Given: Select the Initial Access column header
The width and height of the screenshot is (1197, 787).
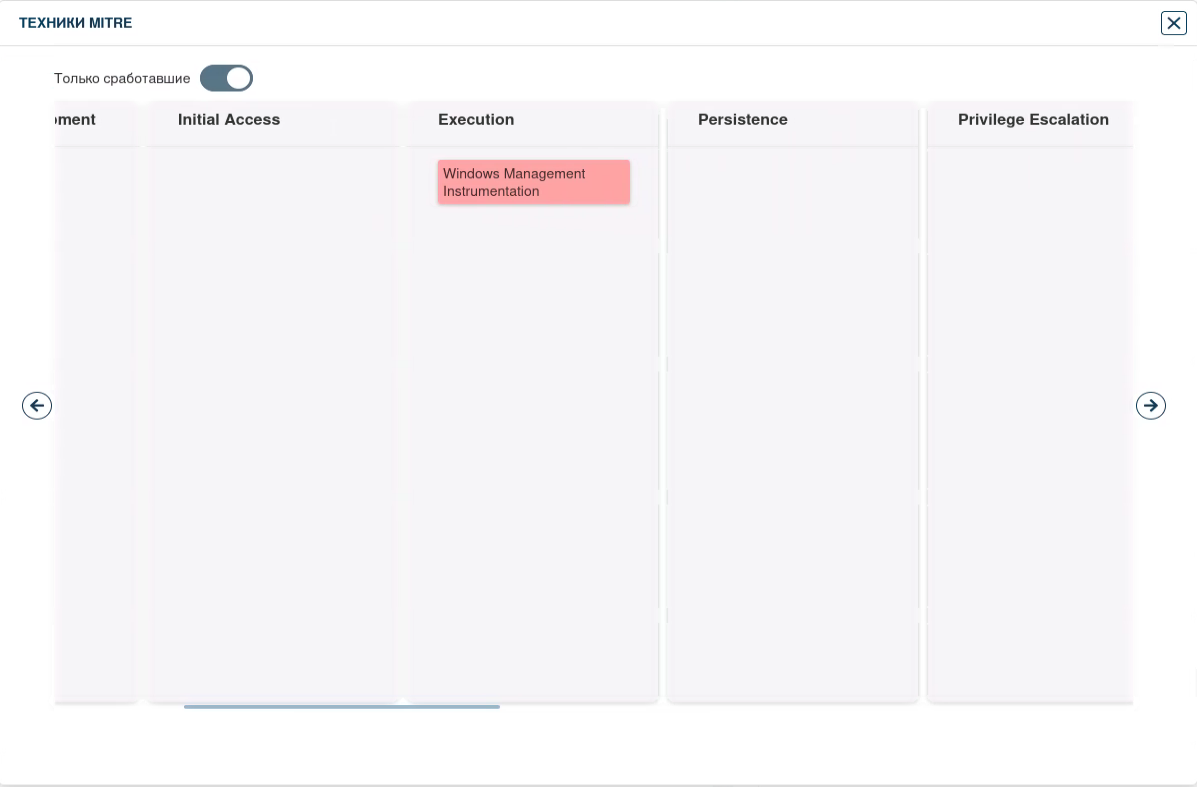Looking at the screenshot, I should (x=229, y=120).
